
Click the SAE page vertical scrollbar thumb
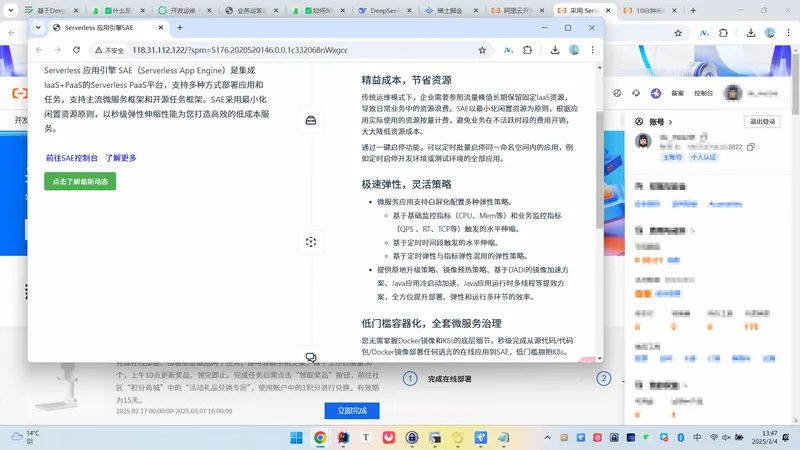[599, 170]
